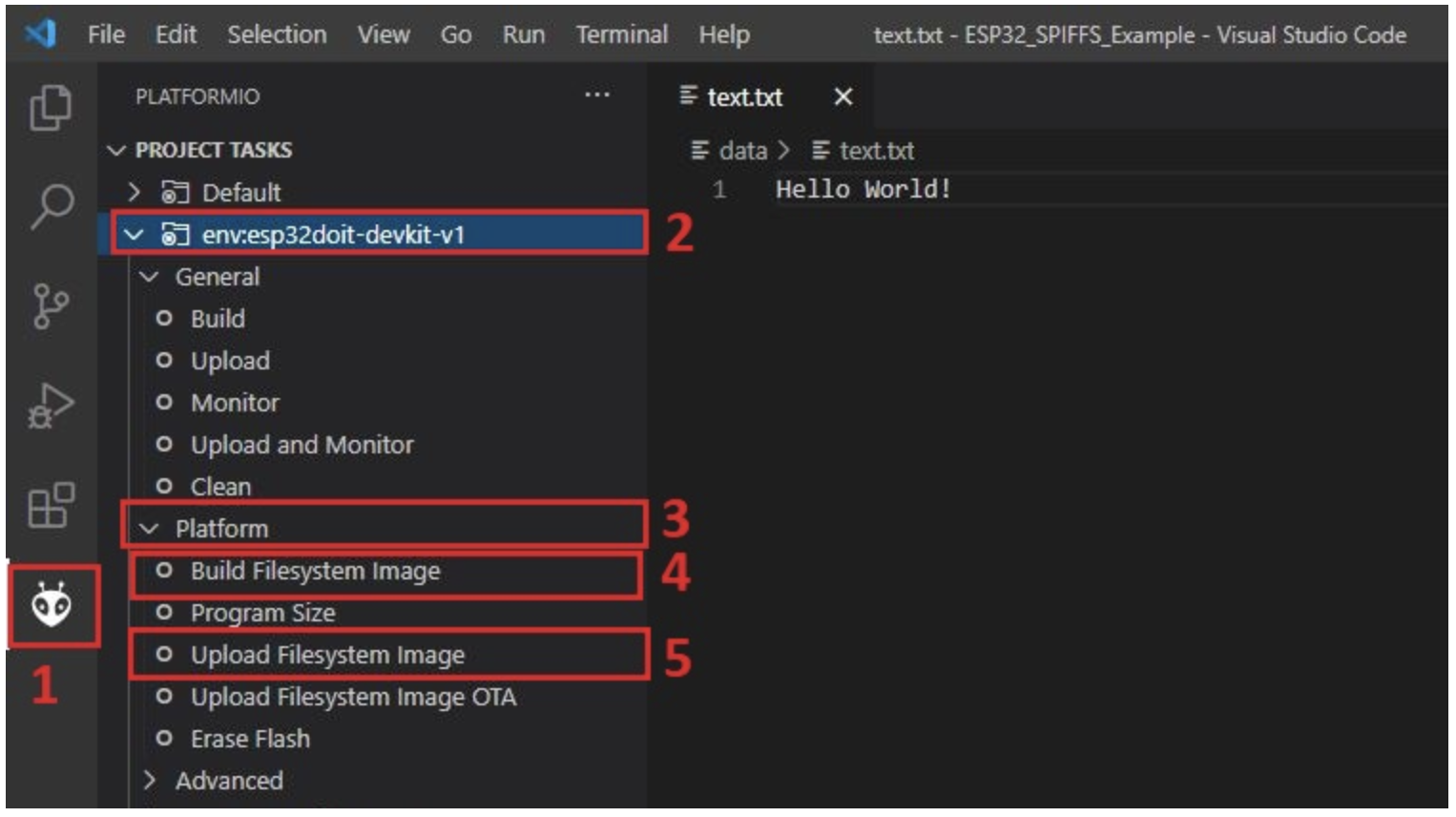The height and width of the screenshot is (817, 1456).
Task: Run Upload Filesystem Image OTA task
Action: (353, 697)
